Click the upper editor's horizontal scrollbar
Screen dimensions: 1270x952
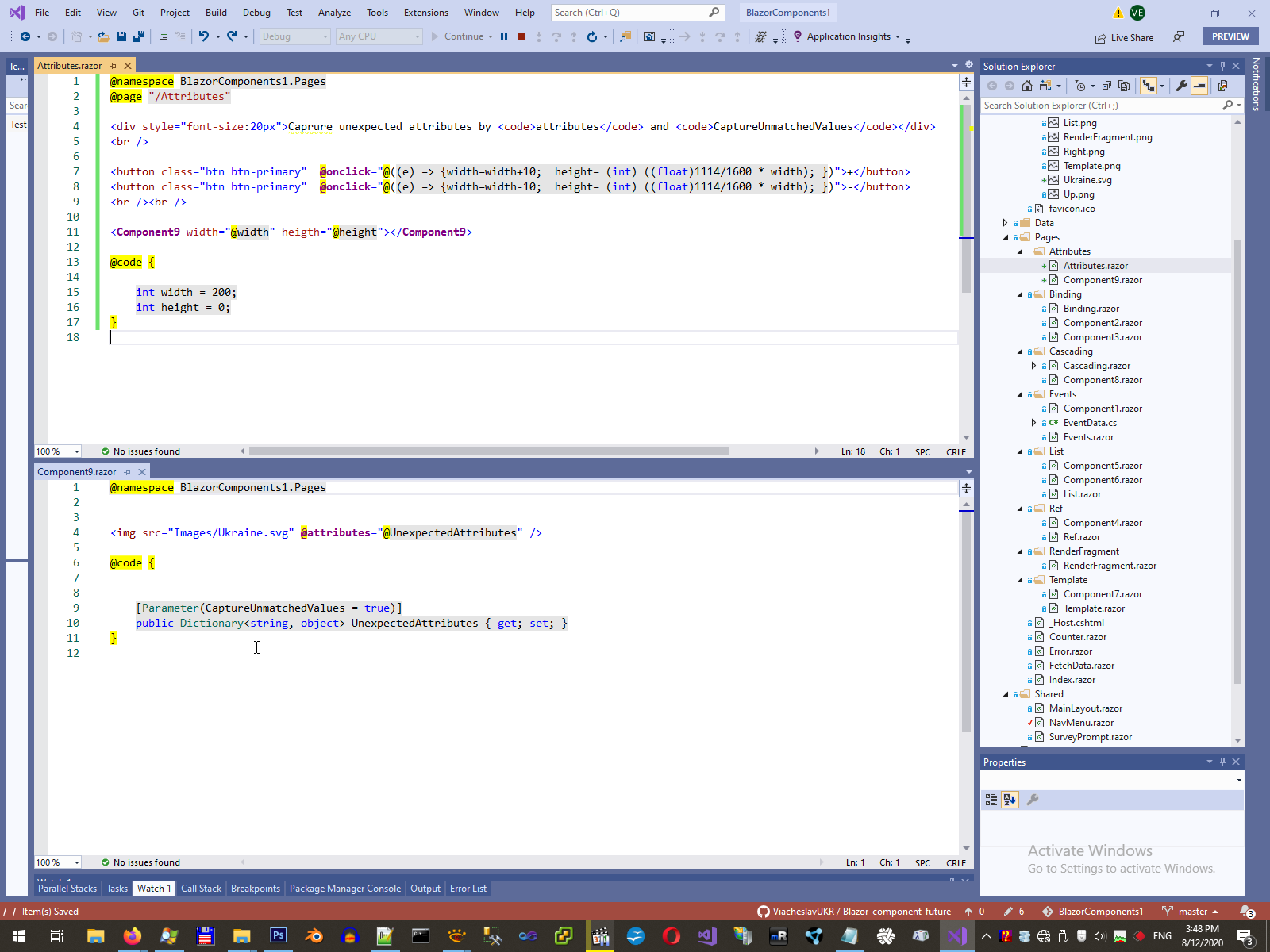pos(489,451)
